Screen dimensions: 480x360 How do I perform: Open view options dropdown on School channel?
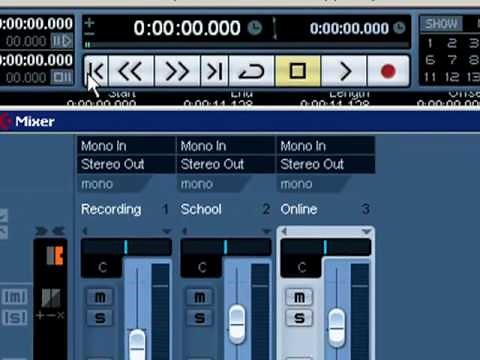pos(266,231)
